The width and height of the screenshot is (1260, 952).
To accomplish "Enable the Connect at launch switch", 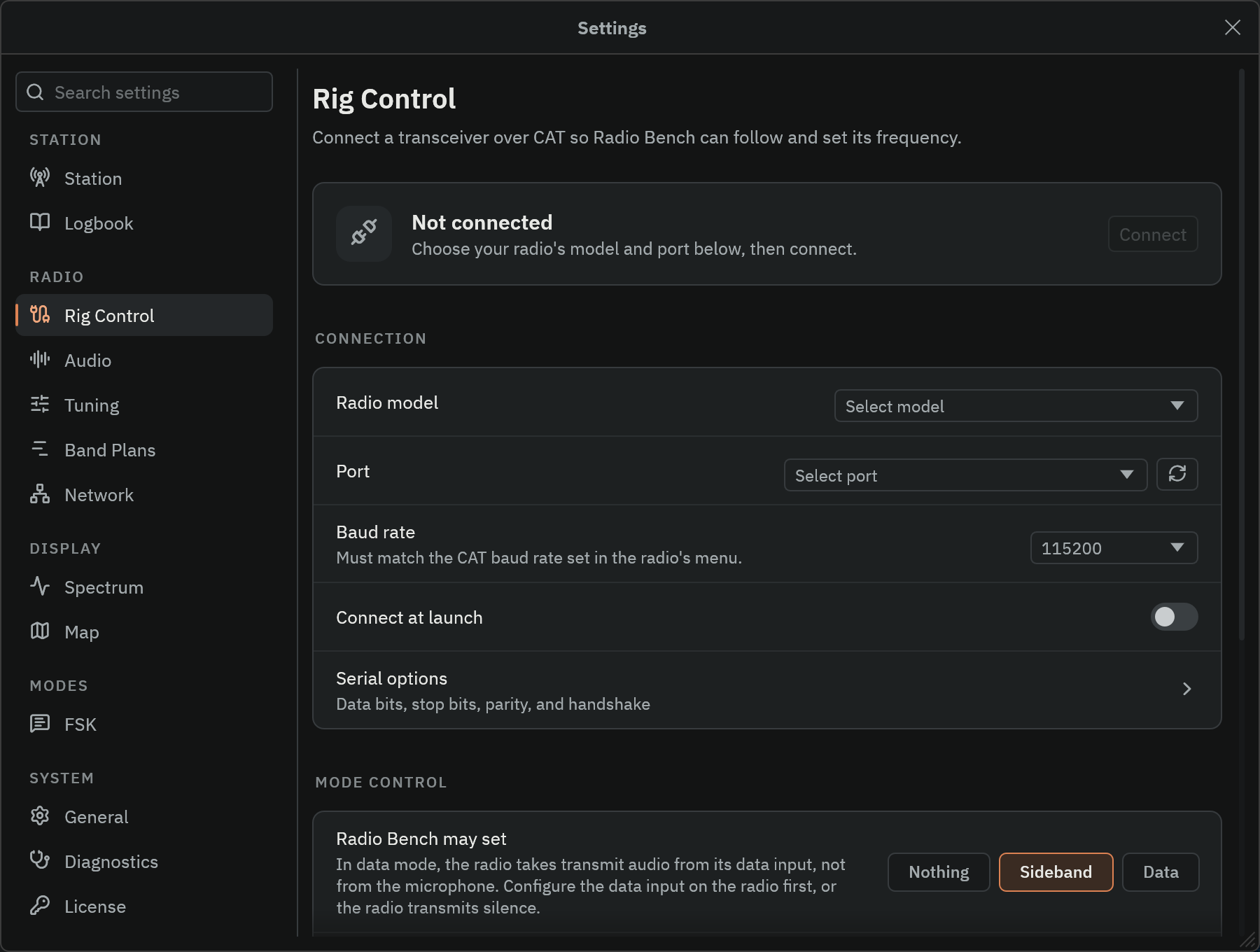I will click(x=1174, y=617).
